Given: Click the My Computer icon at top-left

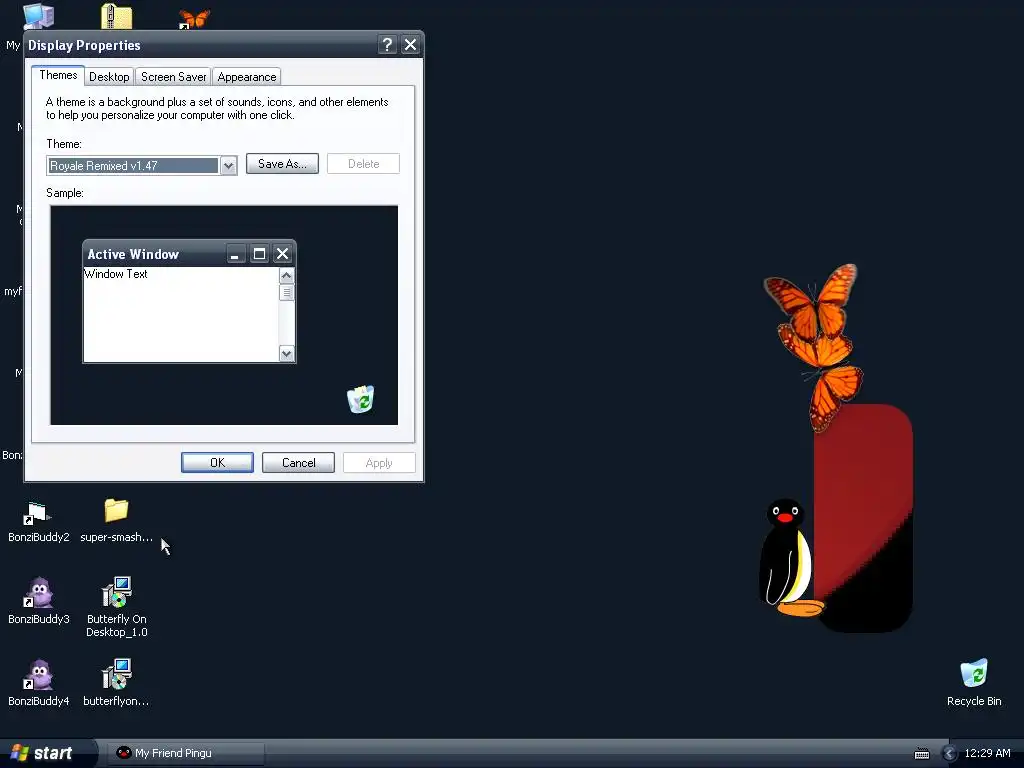Looking at the screenshot, I should pos(38,16).
